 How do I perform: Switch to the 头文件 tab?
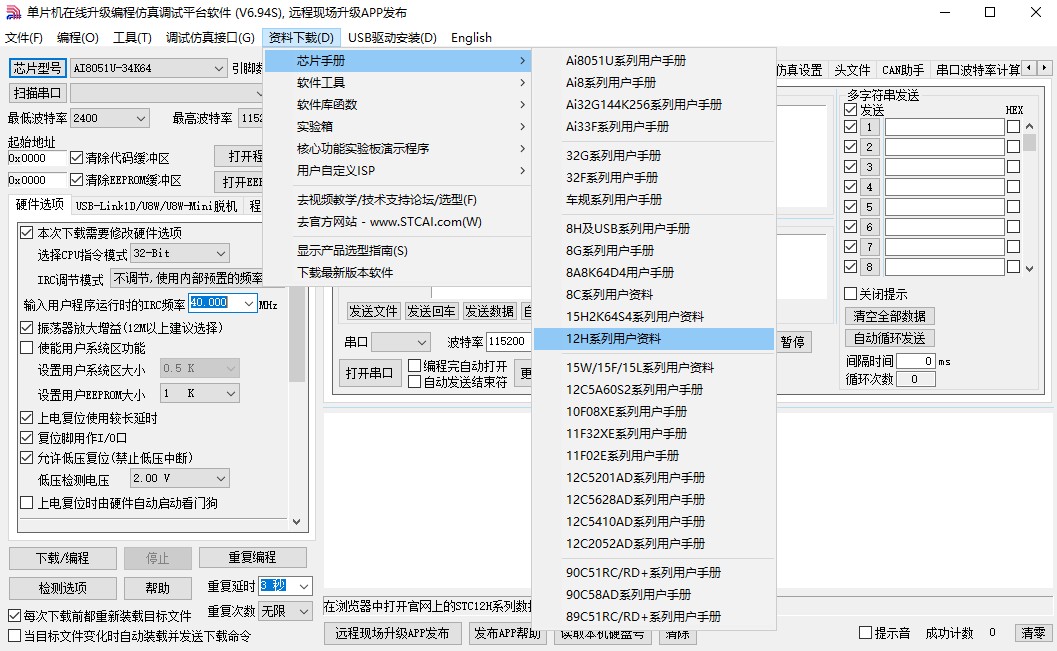click(852, 69)
